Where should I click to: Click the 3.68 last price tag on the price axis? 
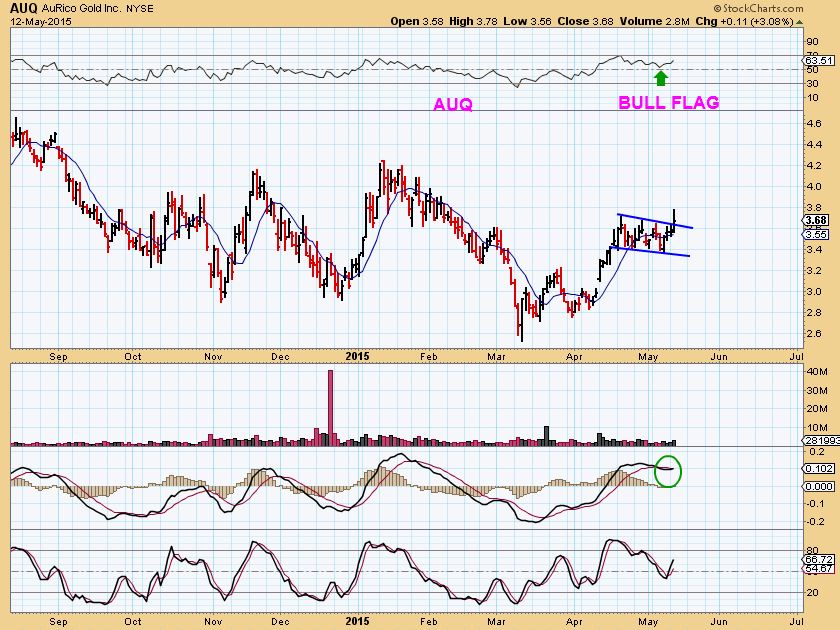click(815, 220)
